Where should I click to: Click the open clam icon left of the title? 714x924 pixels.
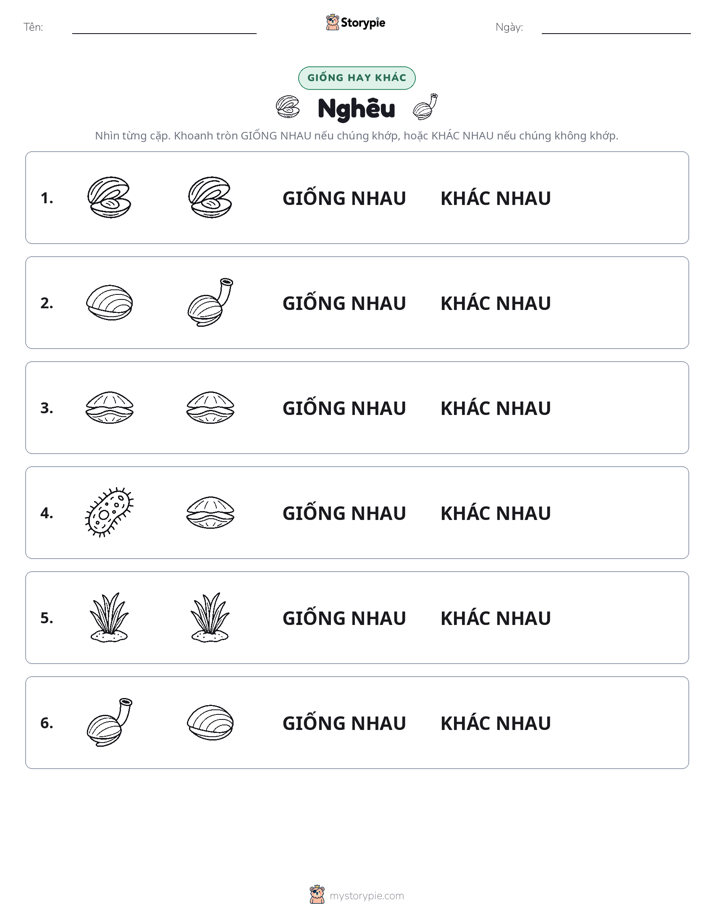[287, 107]
